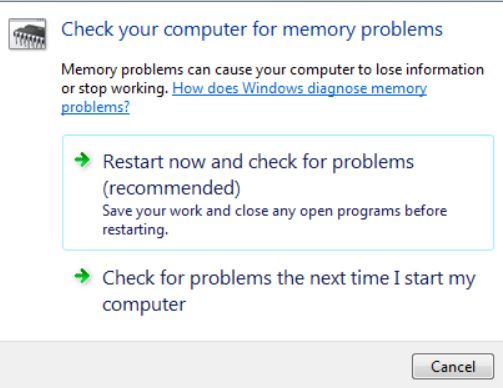Click the 'computer' word under next-time option
Viewport: 503px width, 388px height.
coord(144,305)
